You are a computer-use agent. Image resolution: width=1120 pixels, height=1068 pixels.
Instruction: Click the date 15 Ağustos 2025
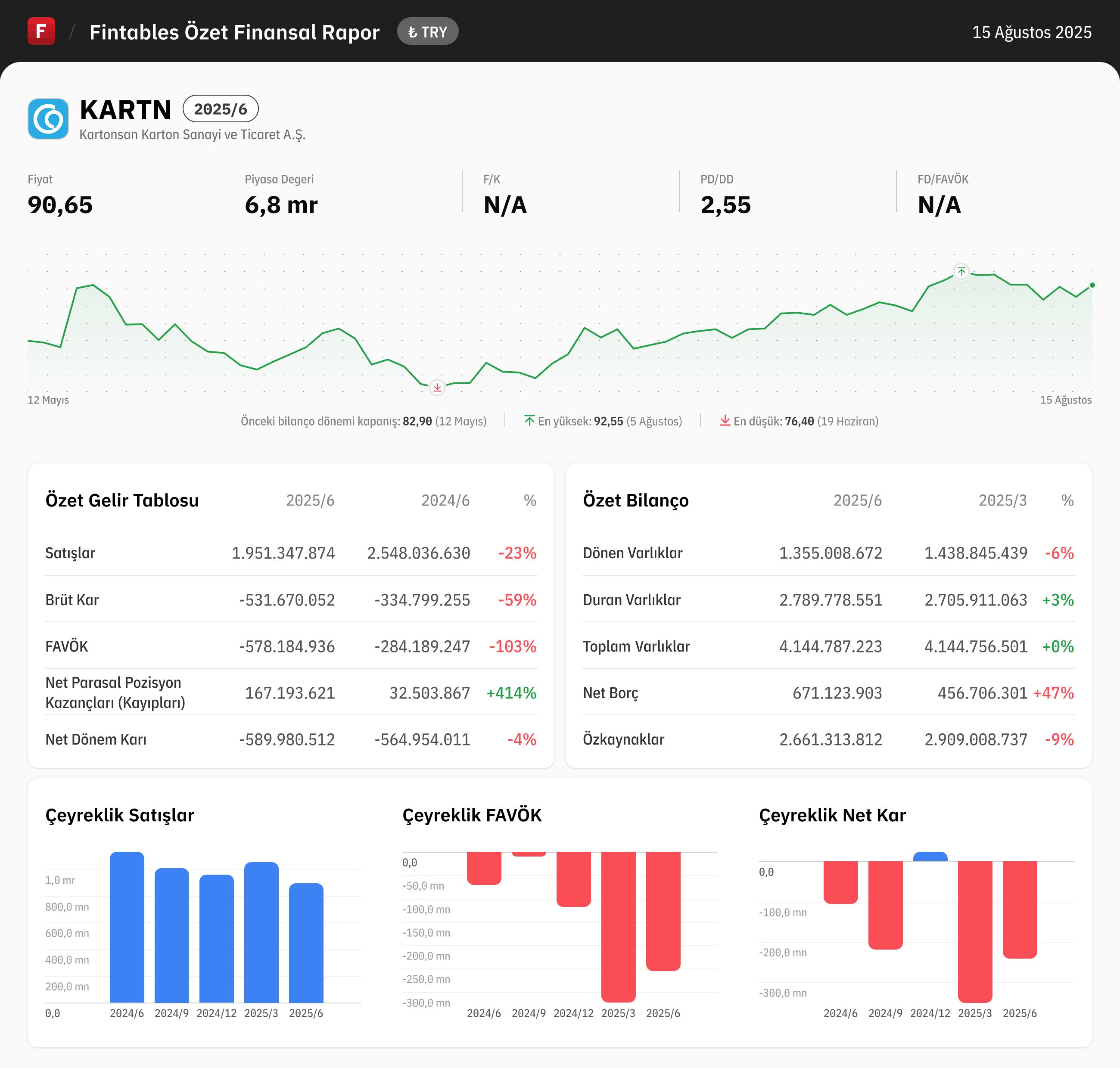(x=1031, y=32)
